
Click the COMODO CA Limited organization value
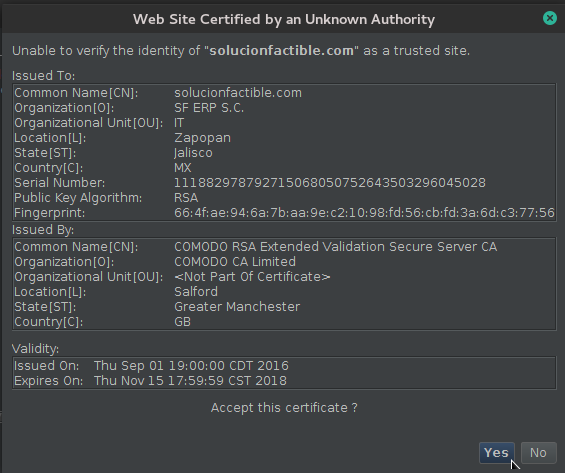(x=235, y=262)
